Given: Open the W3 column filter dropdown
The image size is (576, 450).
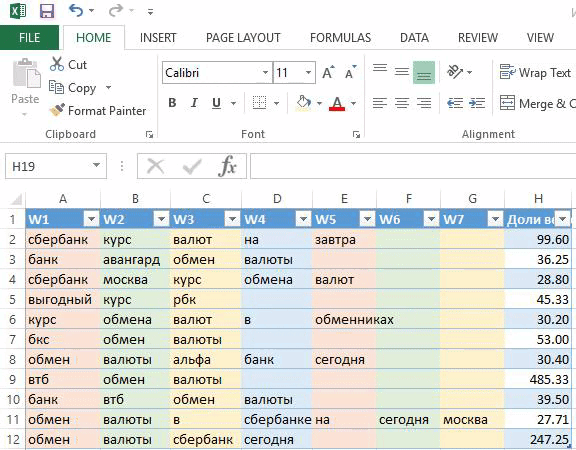Looking at the screenshot, I should pos(232,220).
